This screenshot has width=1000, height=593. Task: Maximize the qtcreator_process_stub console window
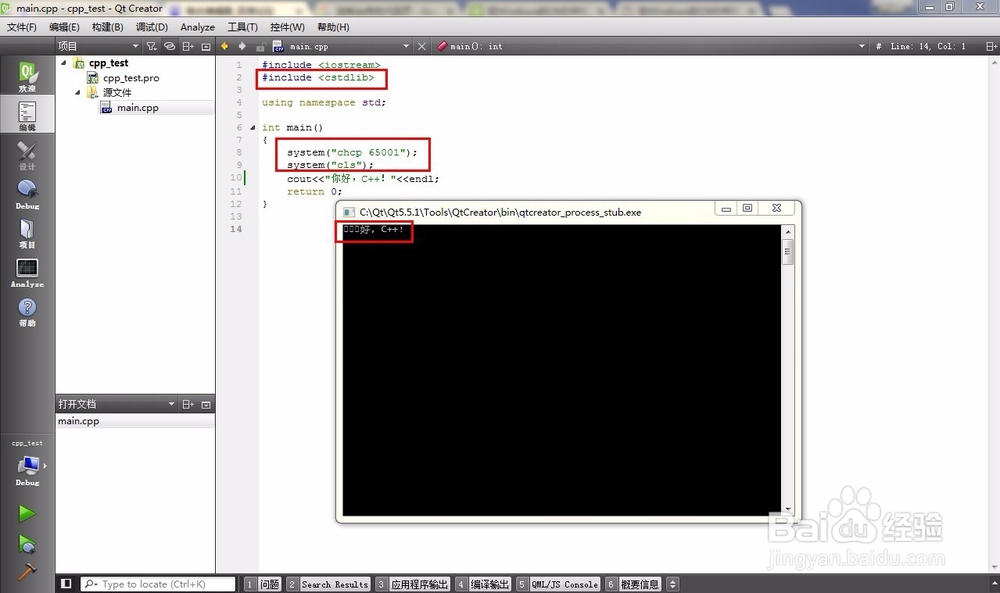(747, 209)
